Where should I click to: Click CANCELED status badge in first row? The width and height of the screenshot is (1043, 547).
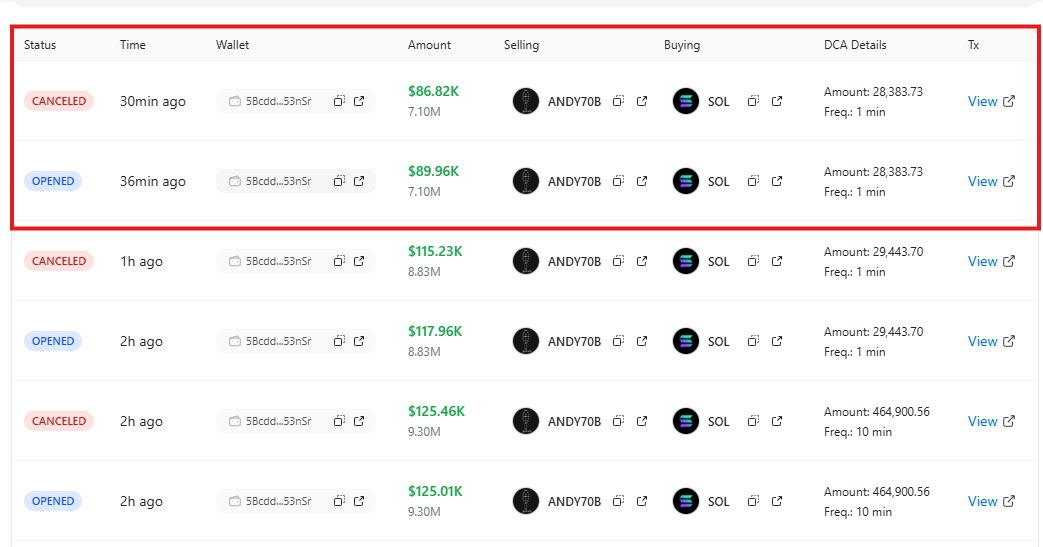click(59, 101)
